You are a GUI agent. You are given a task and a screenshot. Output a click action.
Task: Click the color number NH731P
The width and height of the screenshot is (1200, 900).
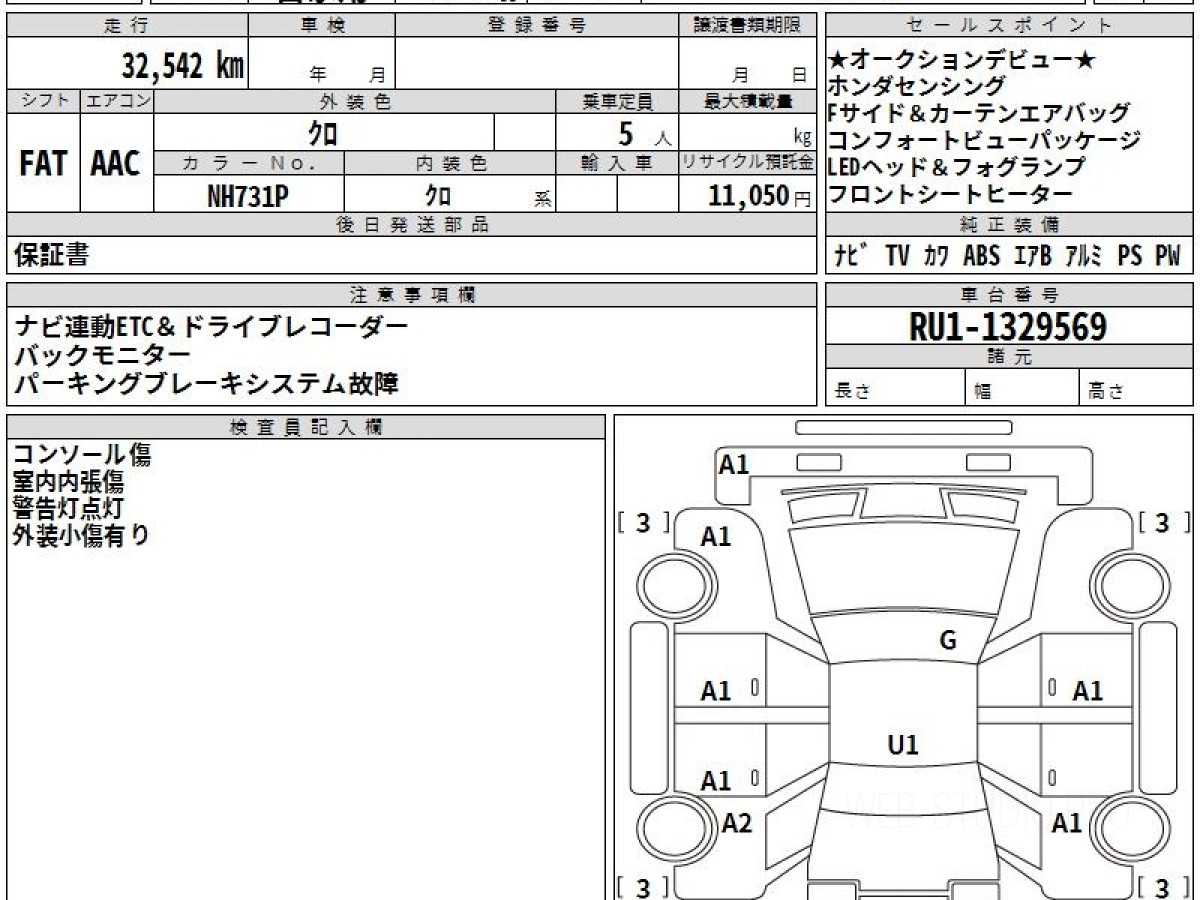click(x=248, y=197)
